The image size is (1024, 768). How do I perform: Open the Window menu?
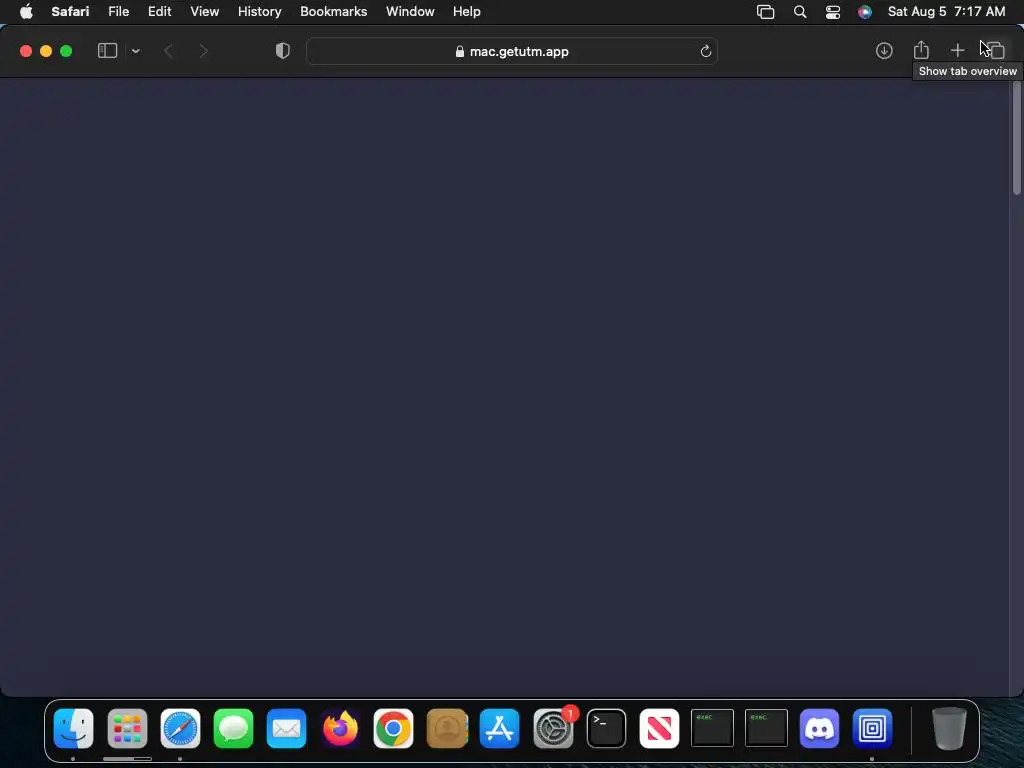410,12
